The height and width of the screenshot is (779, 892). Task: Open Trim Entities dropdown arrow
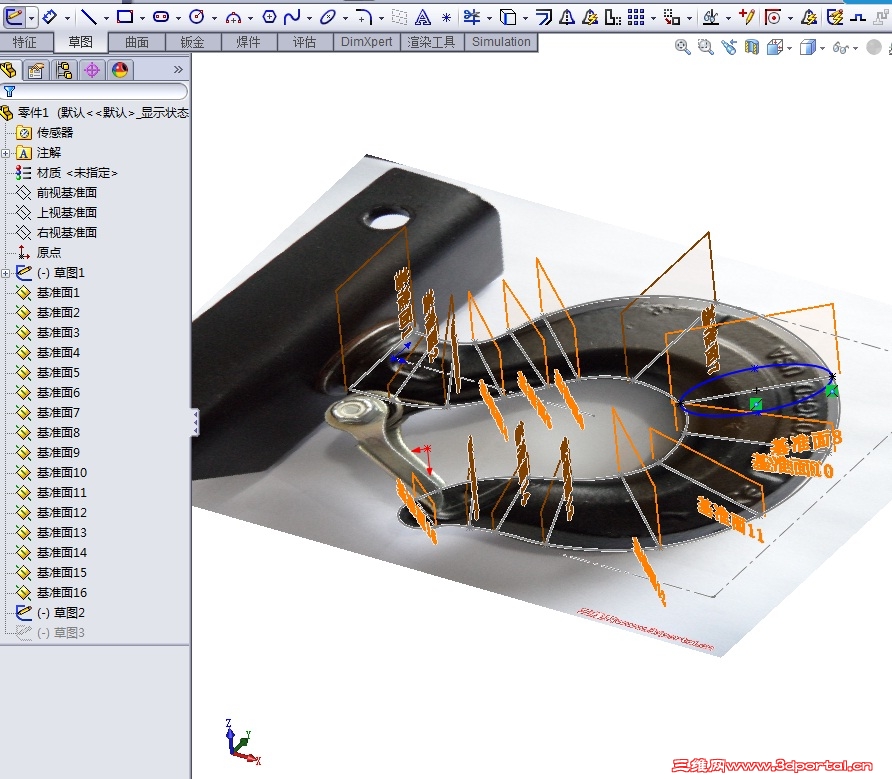(489, 18)
